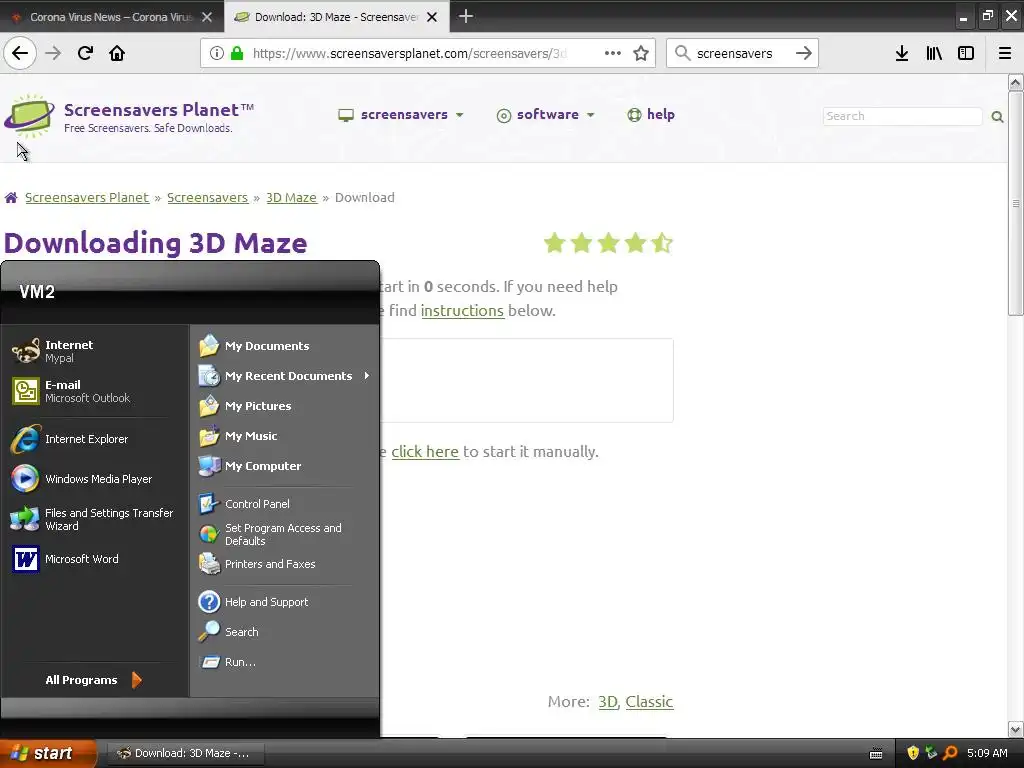1024x768 pixels.
Task: Open Windows Media Player
Action: [x=97, y=479]
